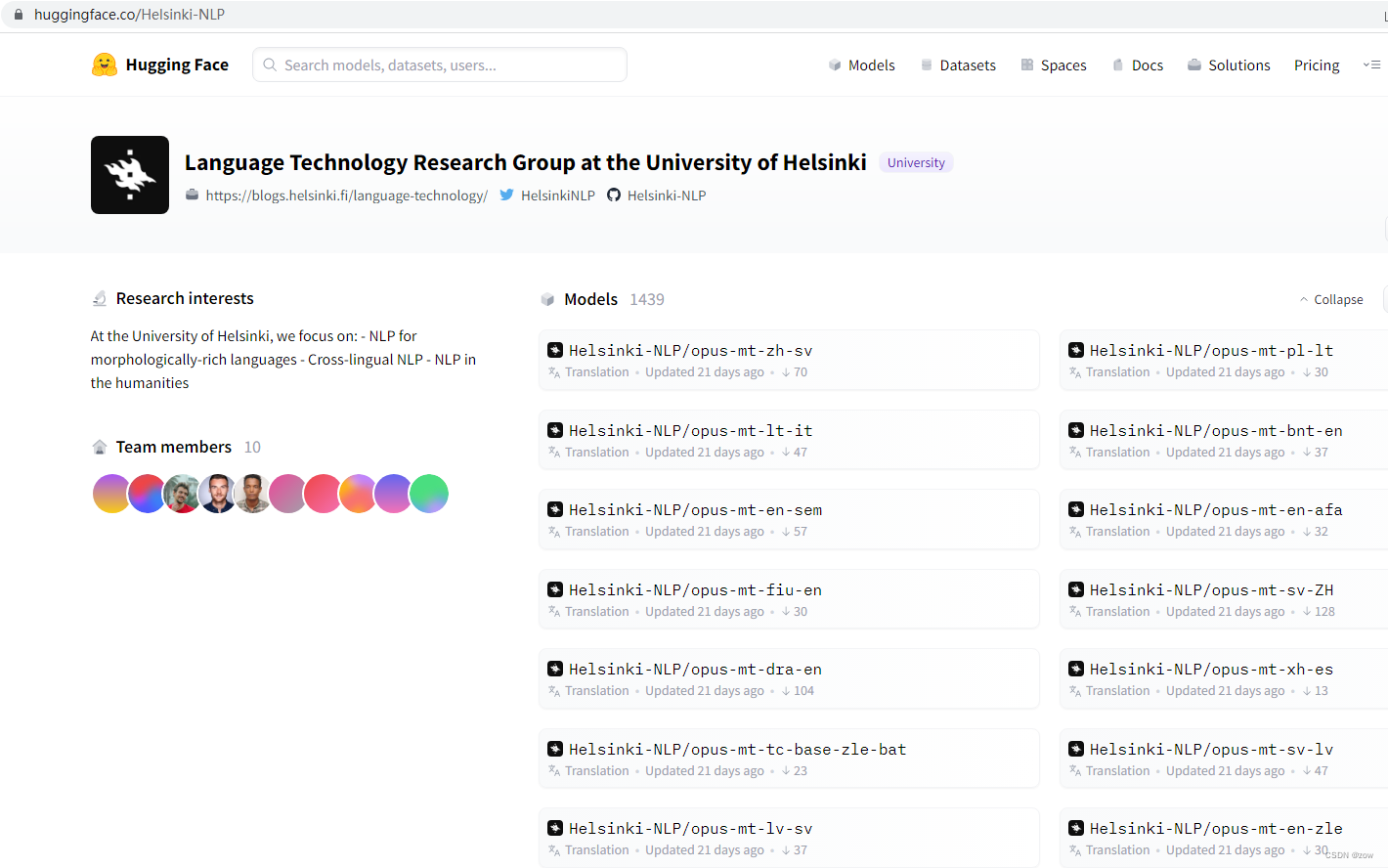
Task: Click the website link icon beside blog URL
Action: tap(193, 195)
